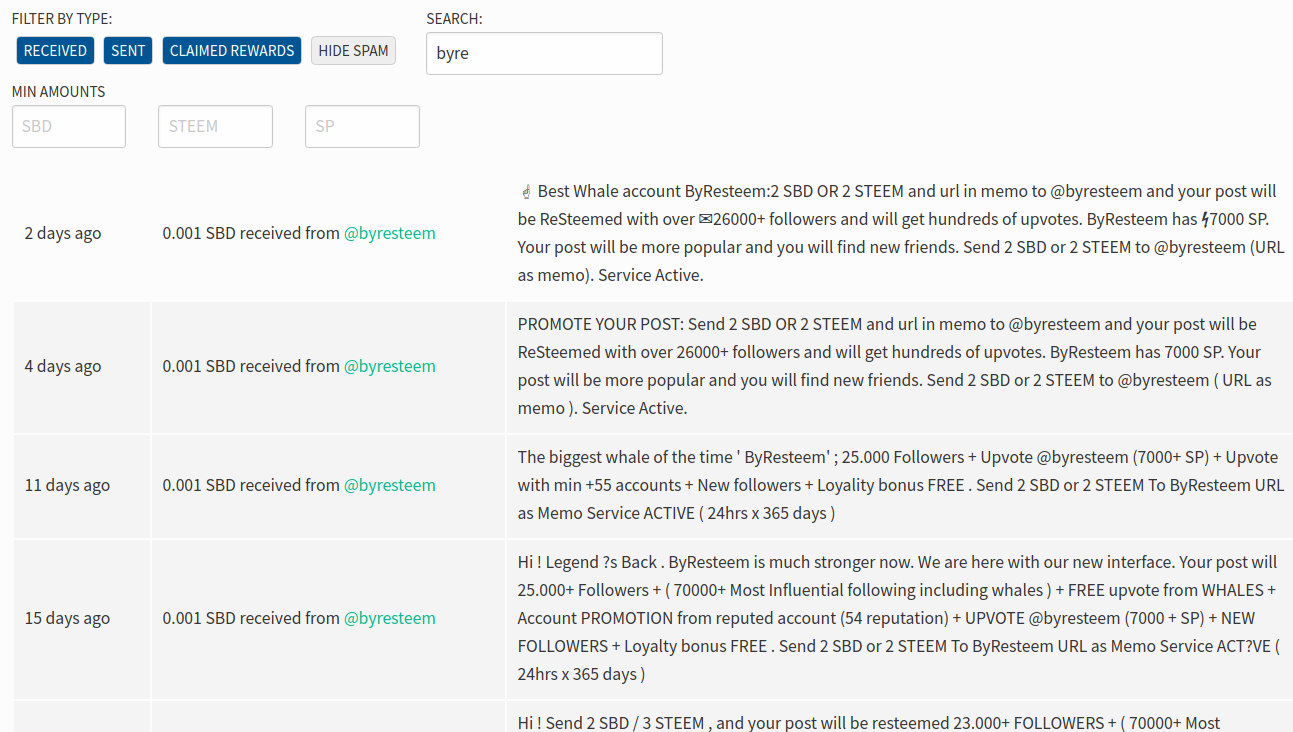Click memo starting 'Best Whale account ByResteem'
Image resolution: width=1293 pixels, height=732 pixels.
pos(900,233)
